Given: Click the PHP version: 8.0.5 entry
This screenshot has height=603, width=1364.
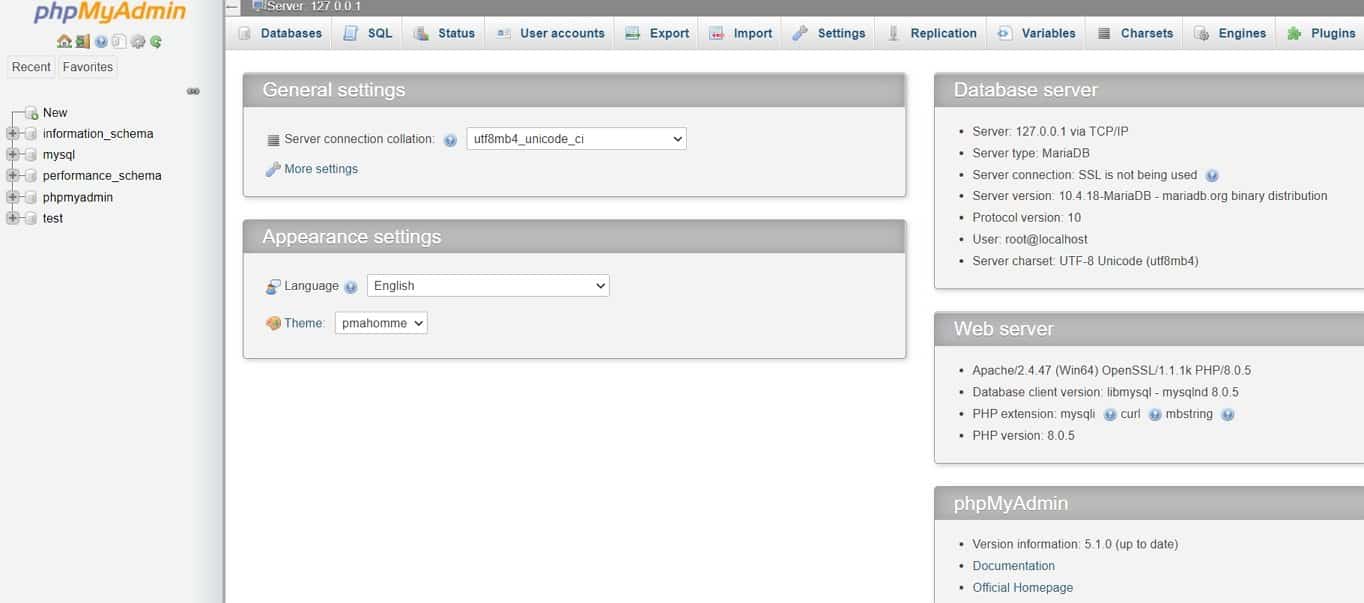Looking at the screenshot, I should click(1023, 436).
